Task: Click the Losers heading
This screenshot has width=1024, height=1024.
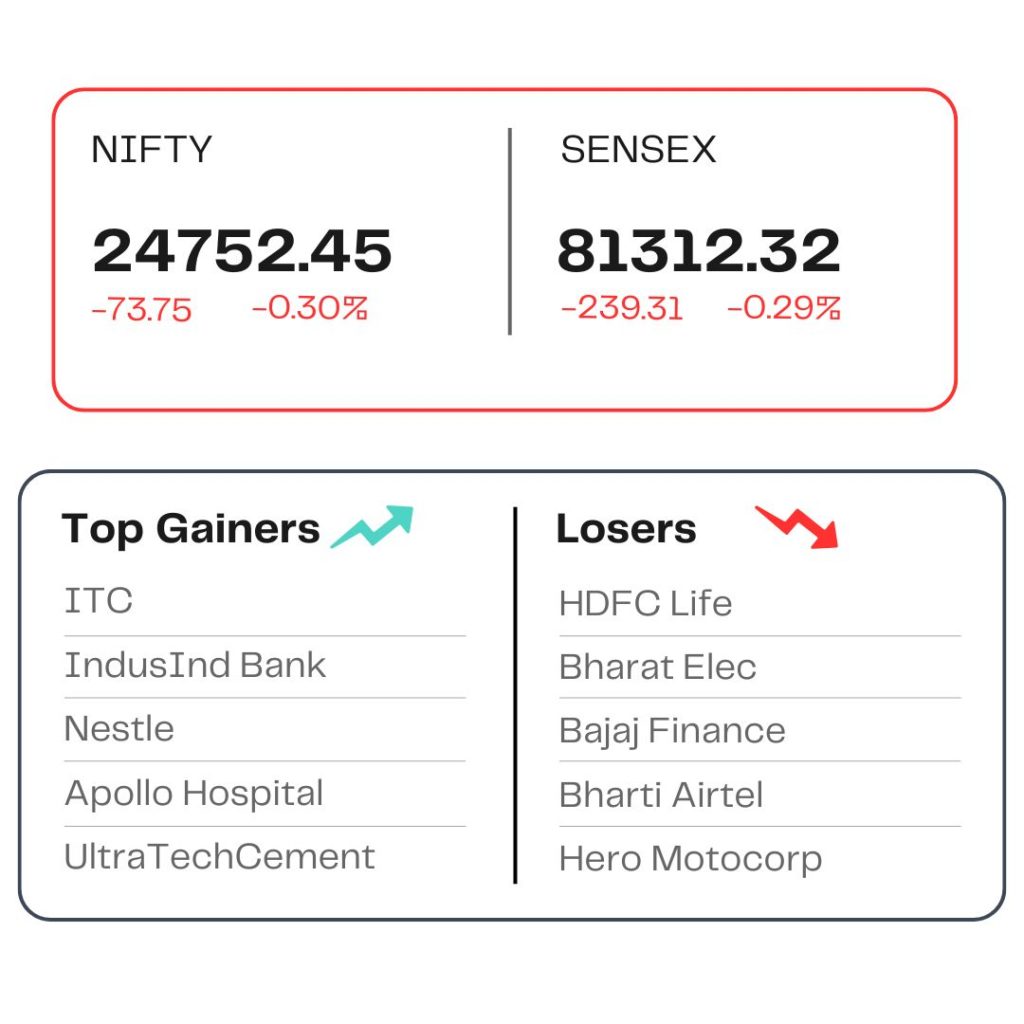Action: coord(626,529)
